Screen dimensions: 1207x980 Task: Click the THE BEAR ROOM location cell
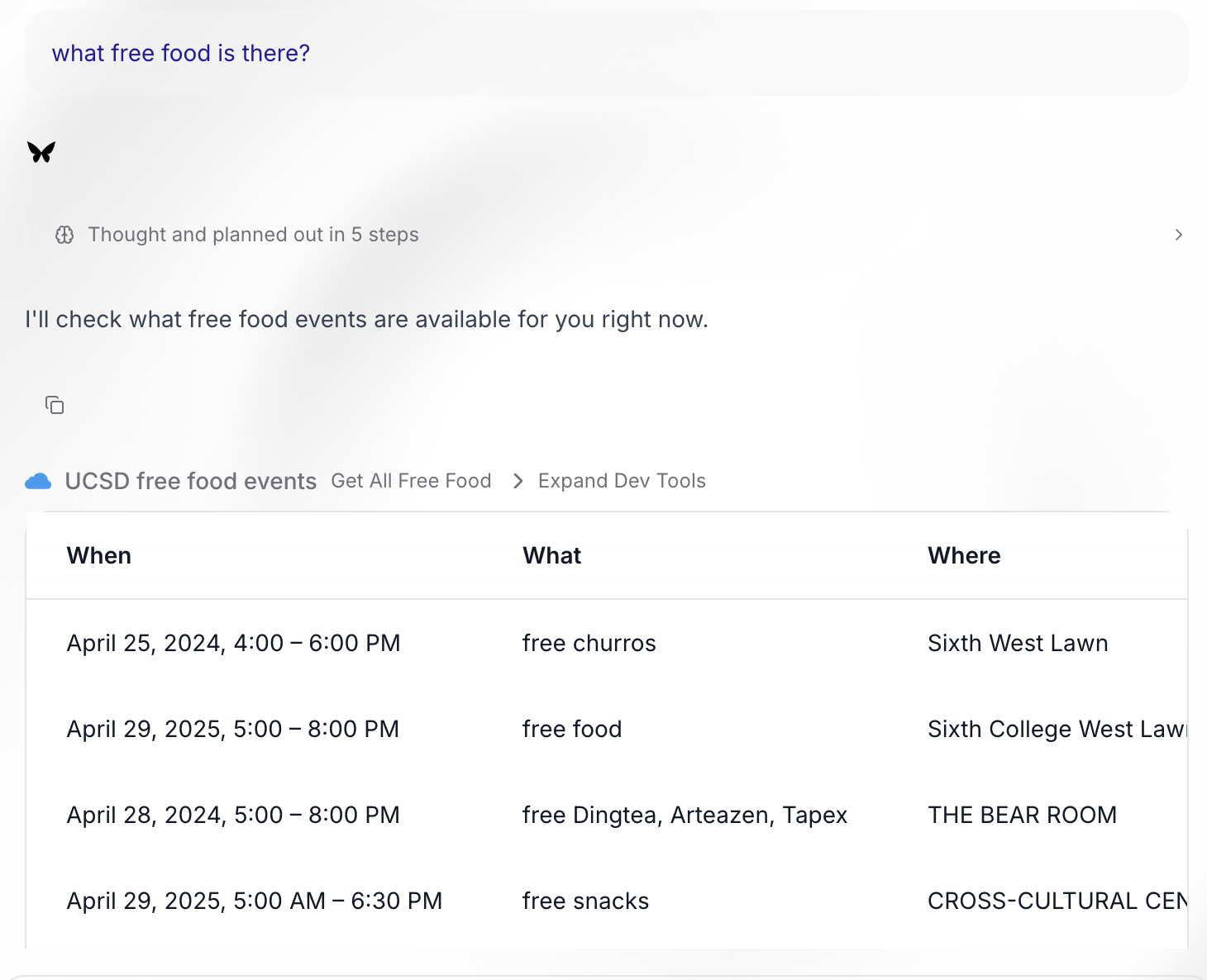point(1022,815)
